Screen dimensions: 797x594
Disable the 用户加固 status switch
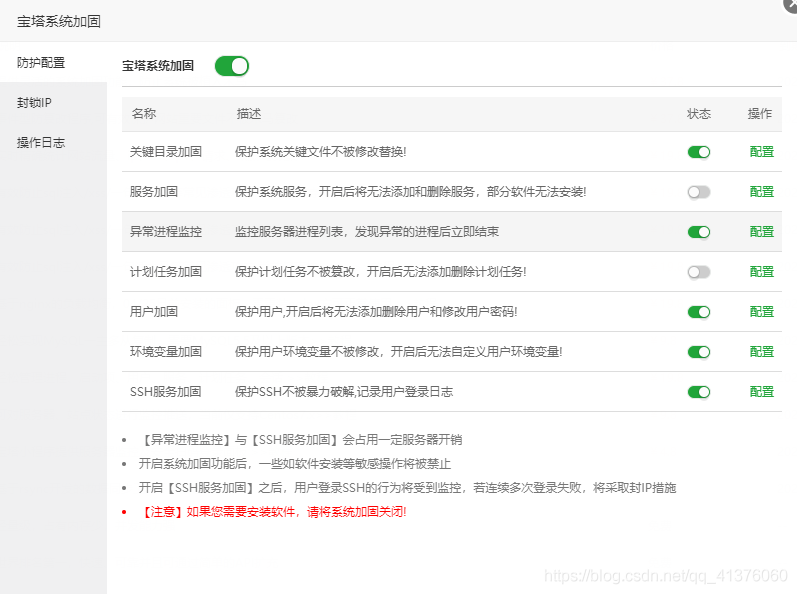pyautogui.click(x=699, y=312)
